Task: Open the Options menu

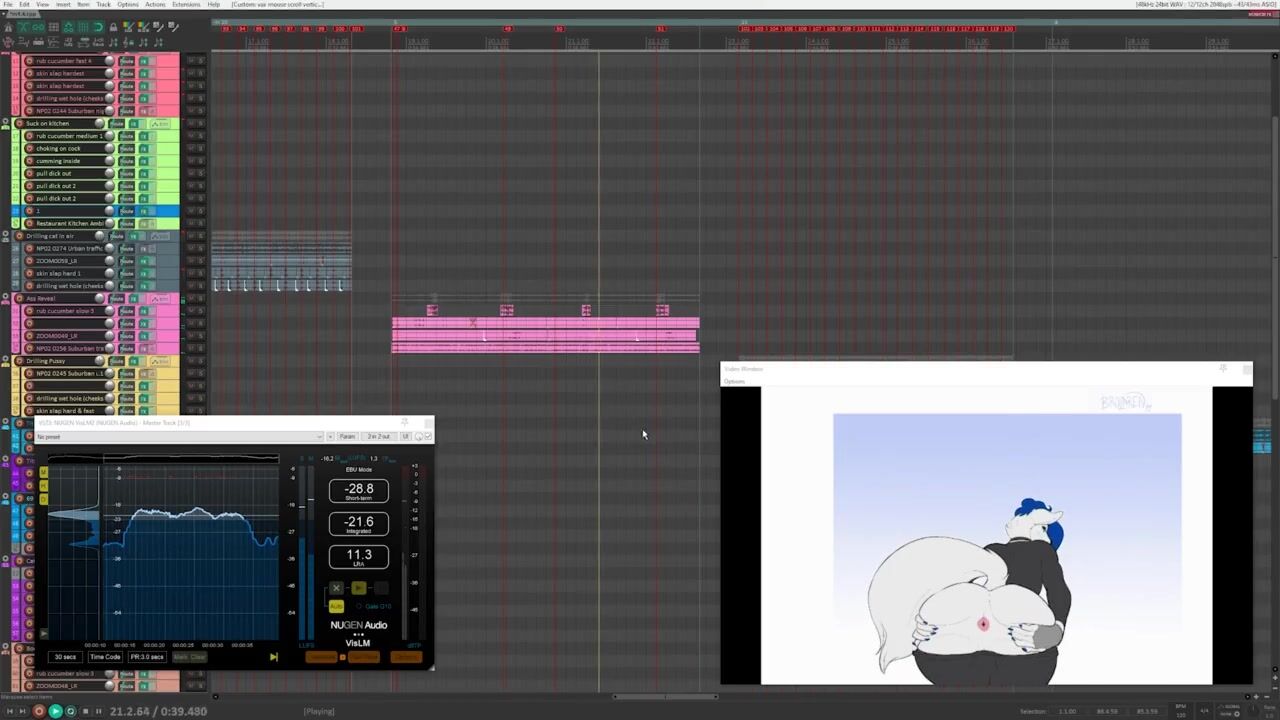Action: coord(128,4)
